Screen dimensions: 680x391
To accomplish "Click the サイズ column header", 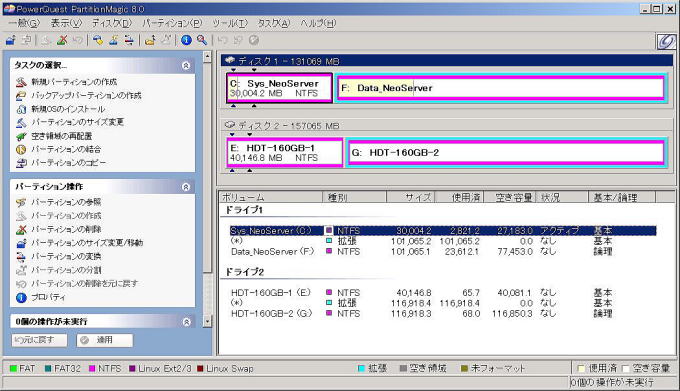I will 410,197.
